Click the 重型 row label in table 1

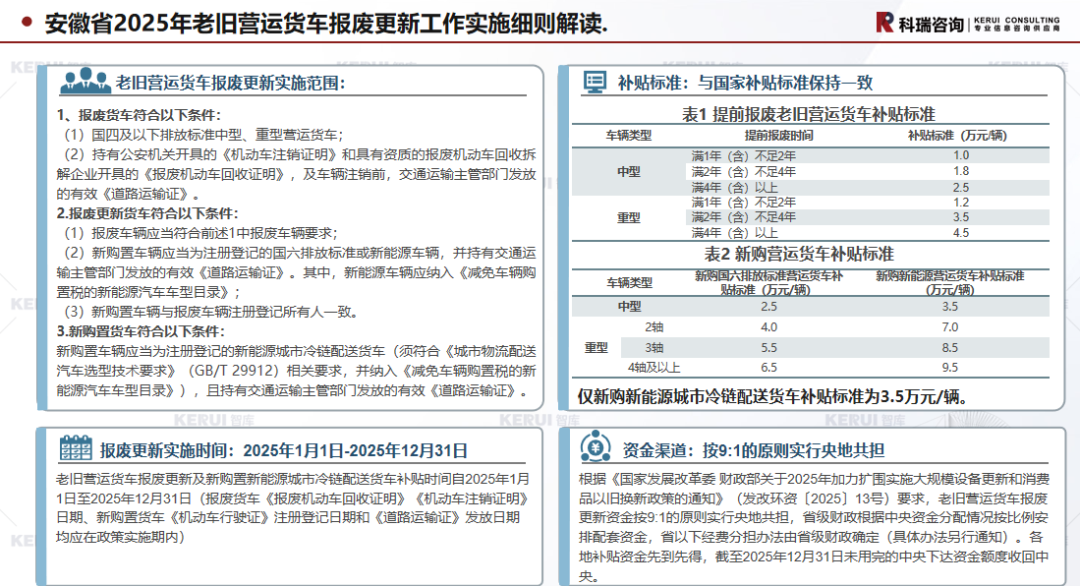pos(628,218)
